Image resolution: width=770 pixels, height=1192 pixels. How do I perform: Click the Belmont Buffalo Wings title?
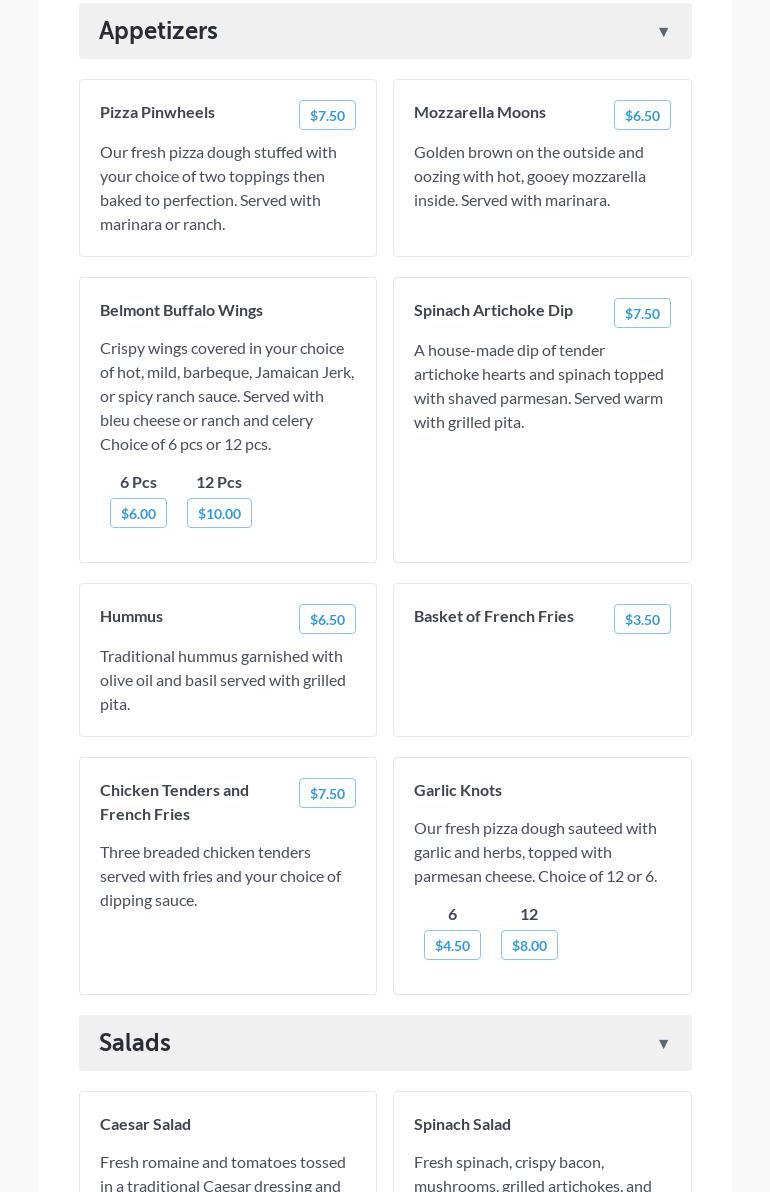[181, 310]
